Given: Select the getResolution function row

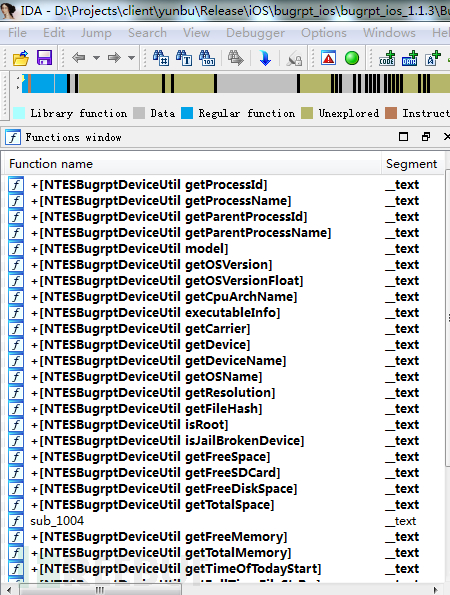Looking at the screenshot, I should coord(224,393).
